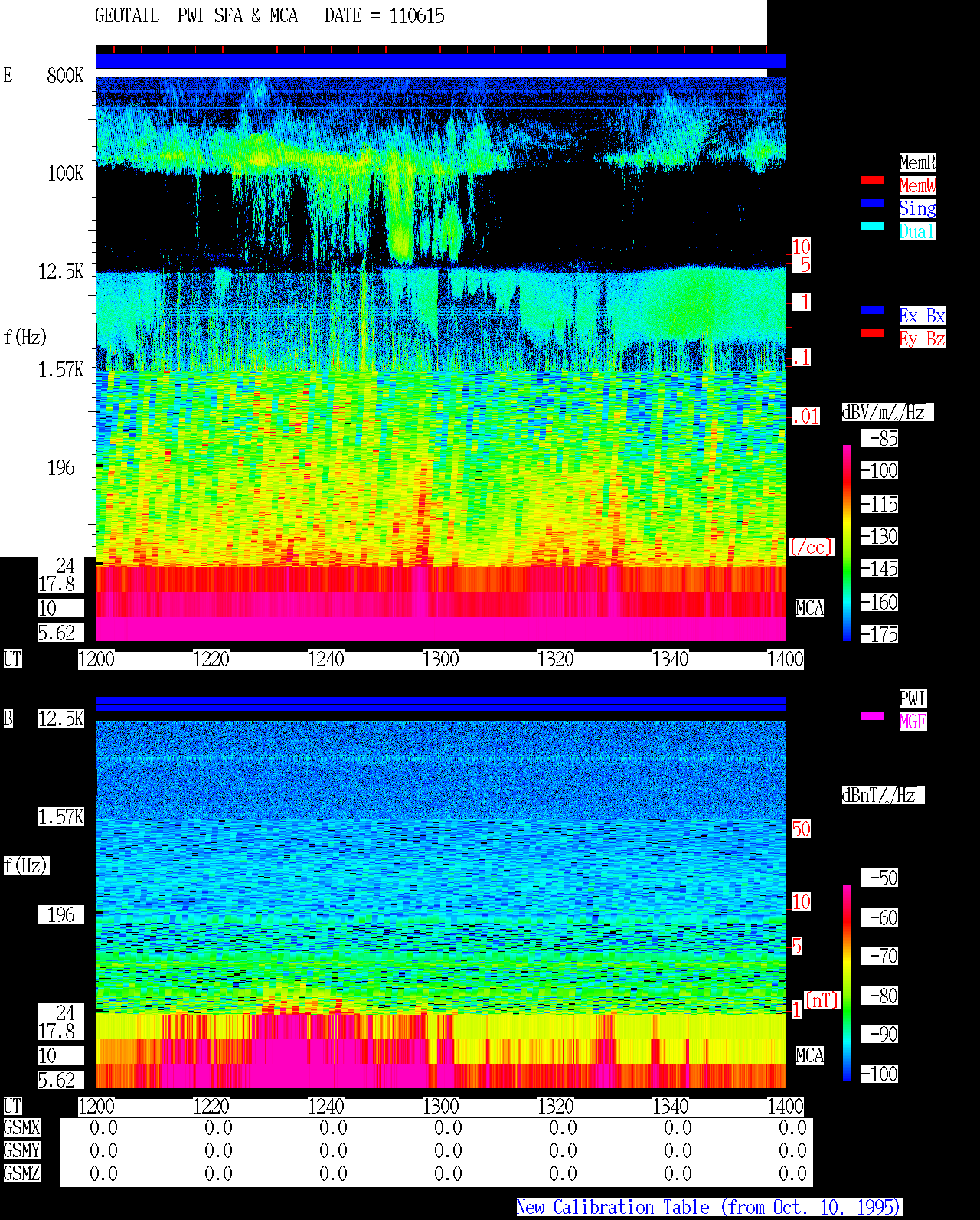The image size is (980, 1220).
Task: Click the red MemW legend swatch
Action: [x=873, y=180]
